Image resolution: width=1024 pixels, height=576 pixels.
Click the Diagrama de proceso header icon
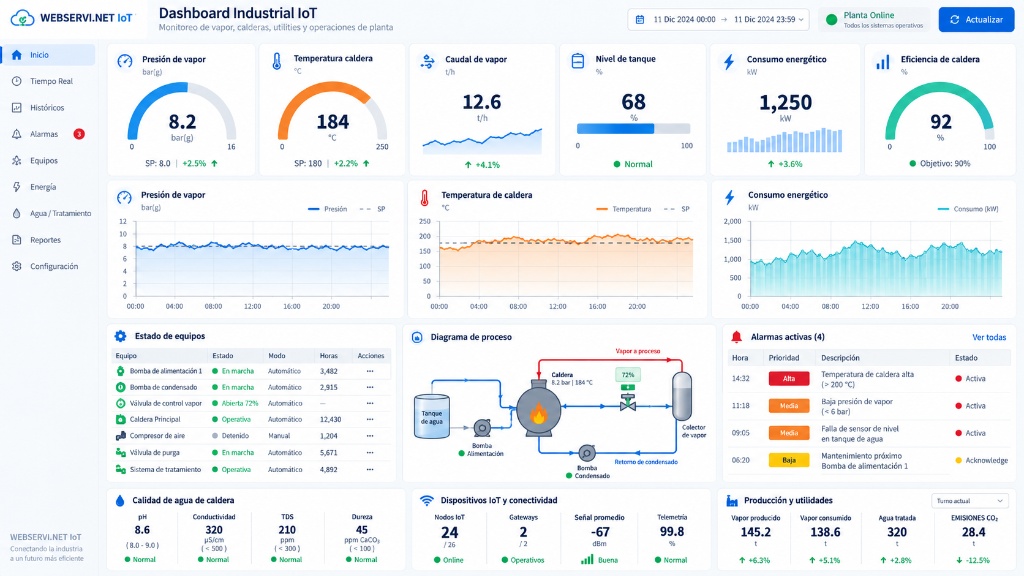[x=417, y=337]
